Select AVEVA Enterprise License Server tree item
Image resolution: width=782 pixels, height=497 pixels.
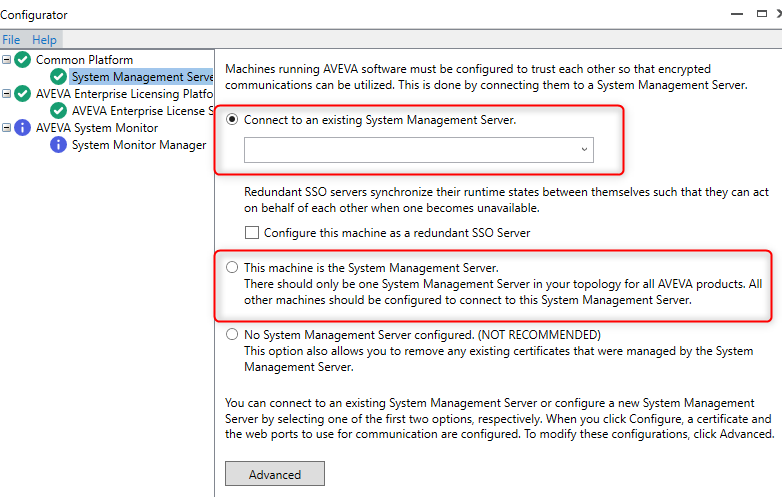142,111
